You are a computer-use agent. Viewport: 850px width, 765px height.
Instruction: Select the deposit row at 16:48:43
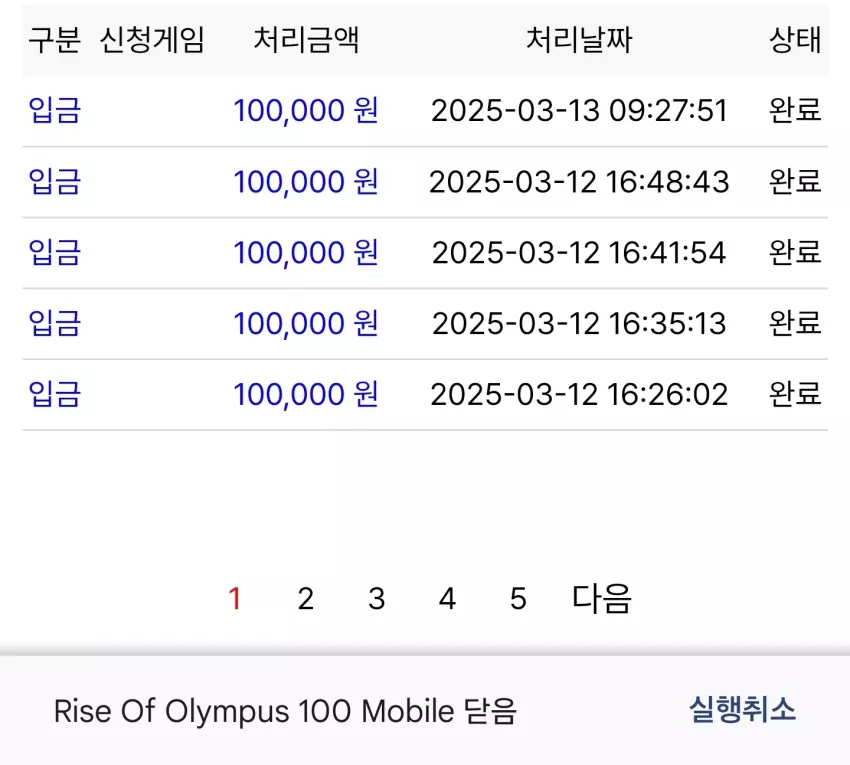click(x=425, y=182)
